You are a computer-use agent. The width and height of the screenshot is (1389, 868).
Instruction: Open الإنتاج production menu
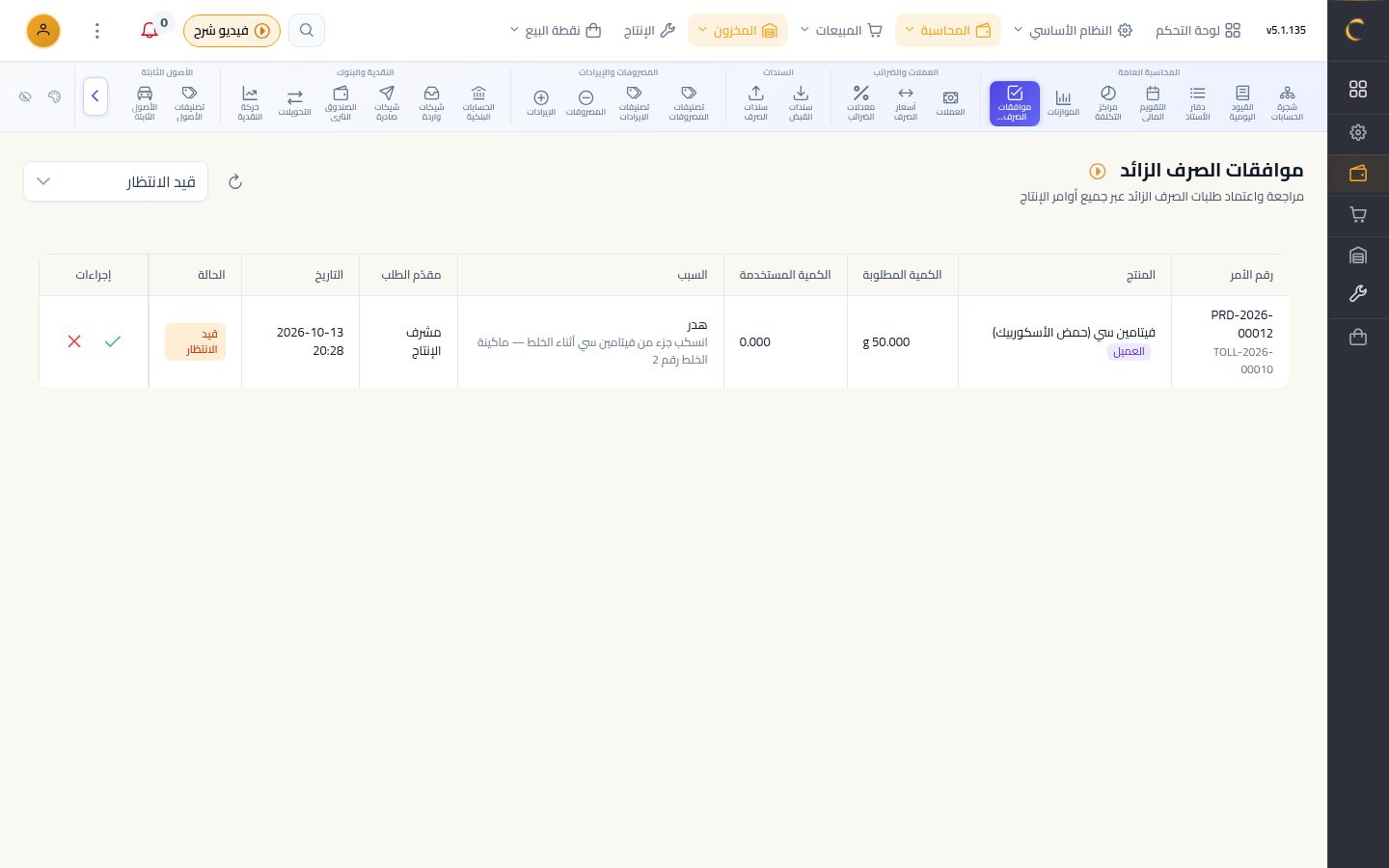tap(649, 31)
